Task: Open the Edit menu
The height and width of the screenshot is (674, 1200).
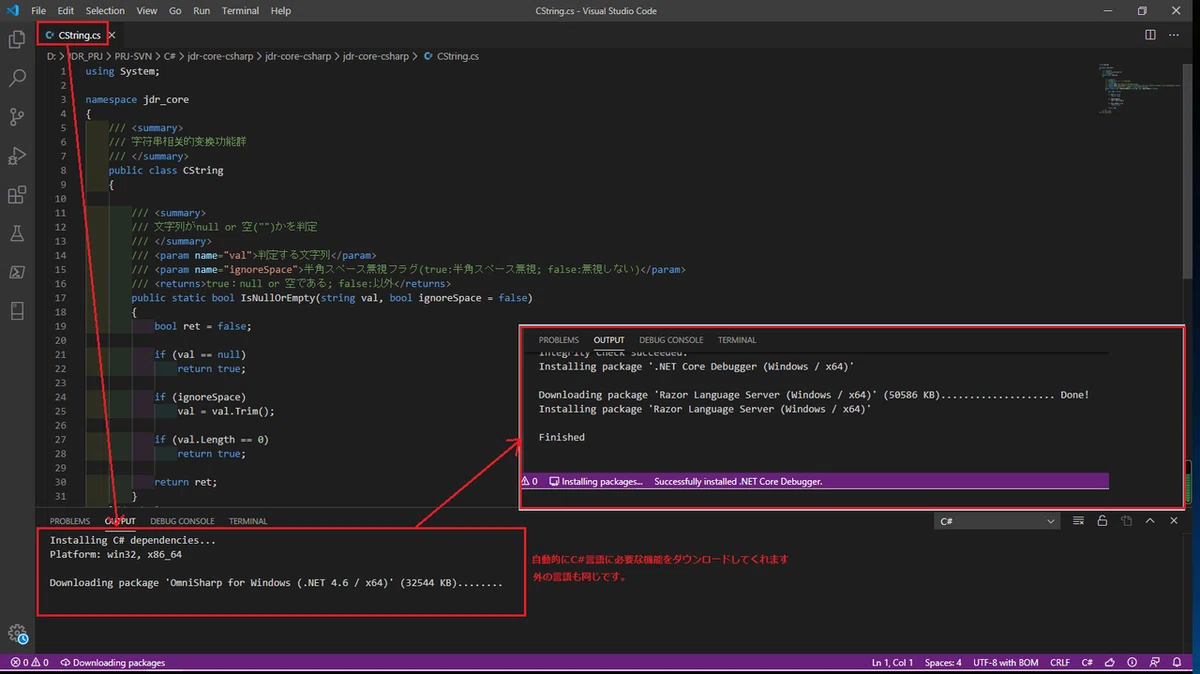Action: tap(66, 10)
